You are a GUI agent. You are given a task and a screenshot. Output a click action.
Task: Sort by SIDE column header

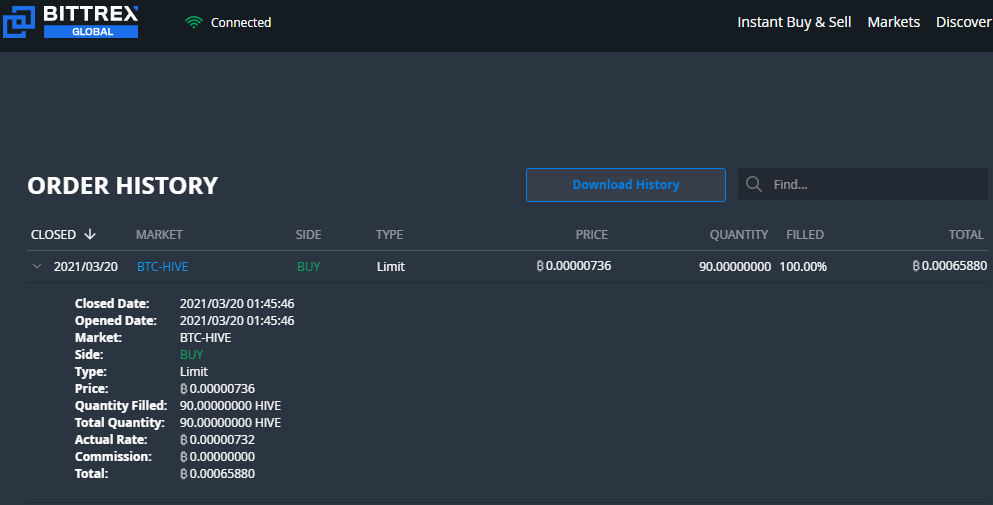(x=308, y=234)
